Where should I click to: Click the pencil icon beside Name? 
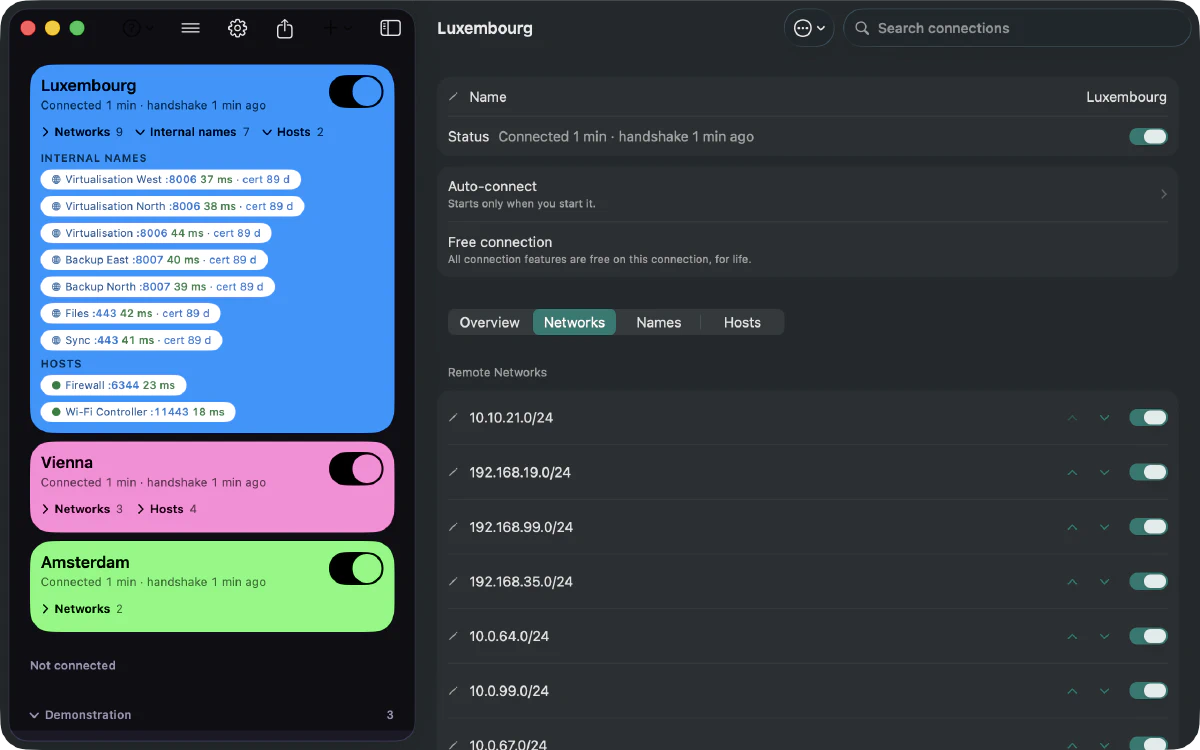[x=453, y=97]
